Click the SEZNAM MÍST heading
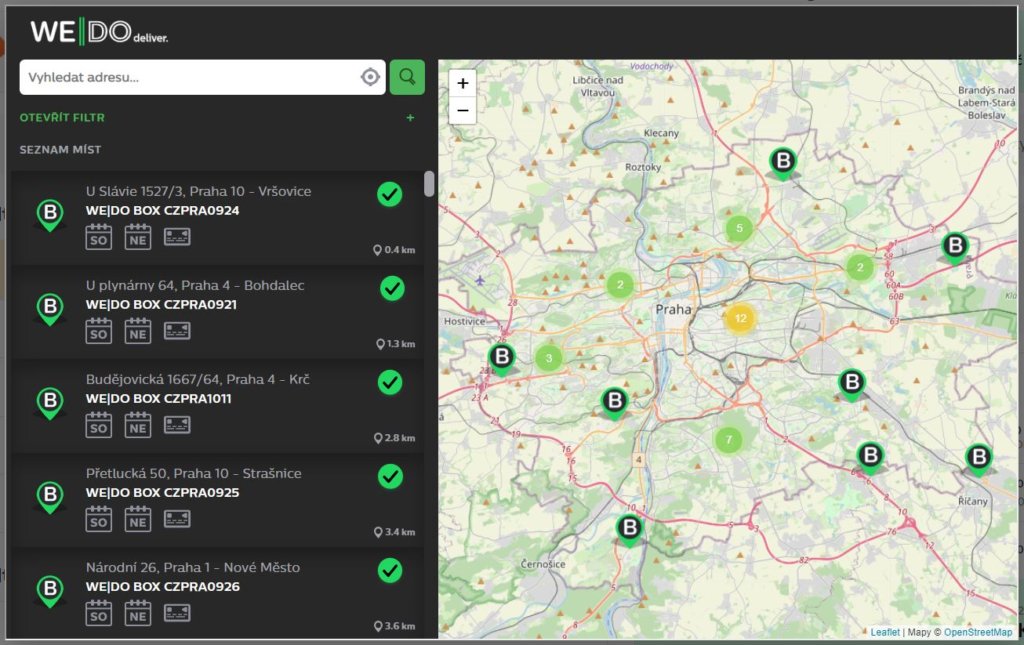 click(x=60, y=149)
